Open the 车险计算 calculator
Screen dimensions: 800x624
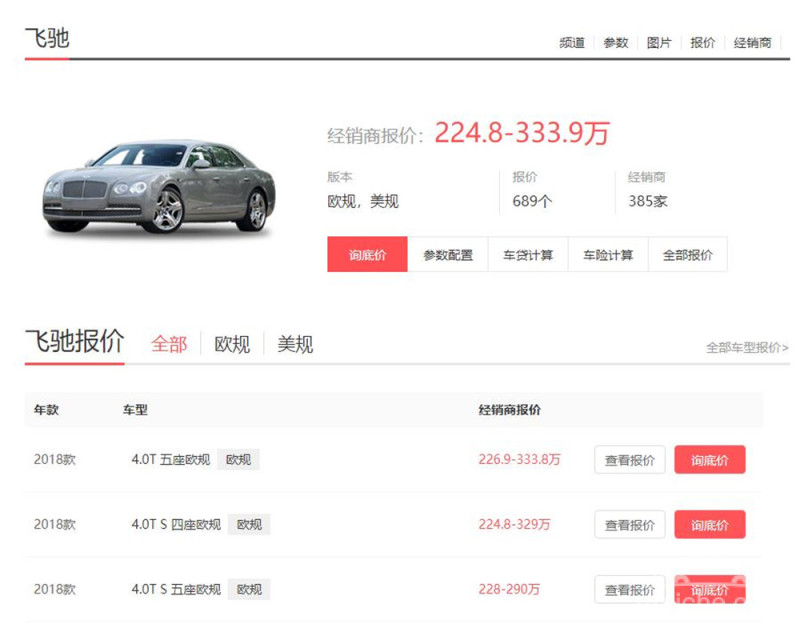click(x=608, y=255)
